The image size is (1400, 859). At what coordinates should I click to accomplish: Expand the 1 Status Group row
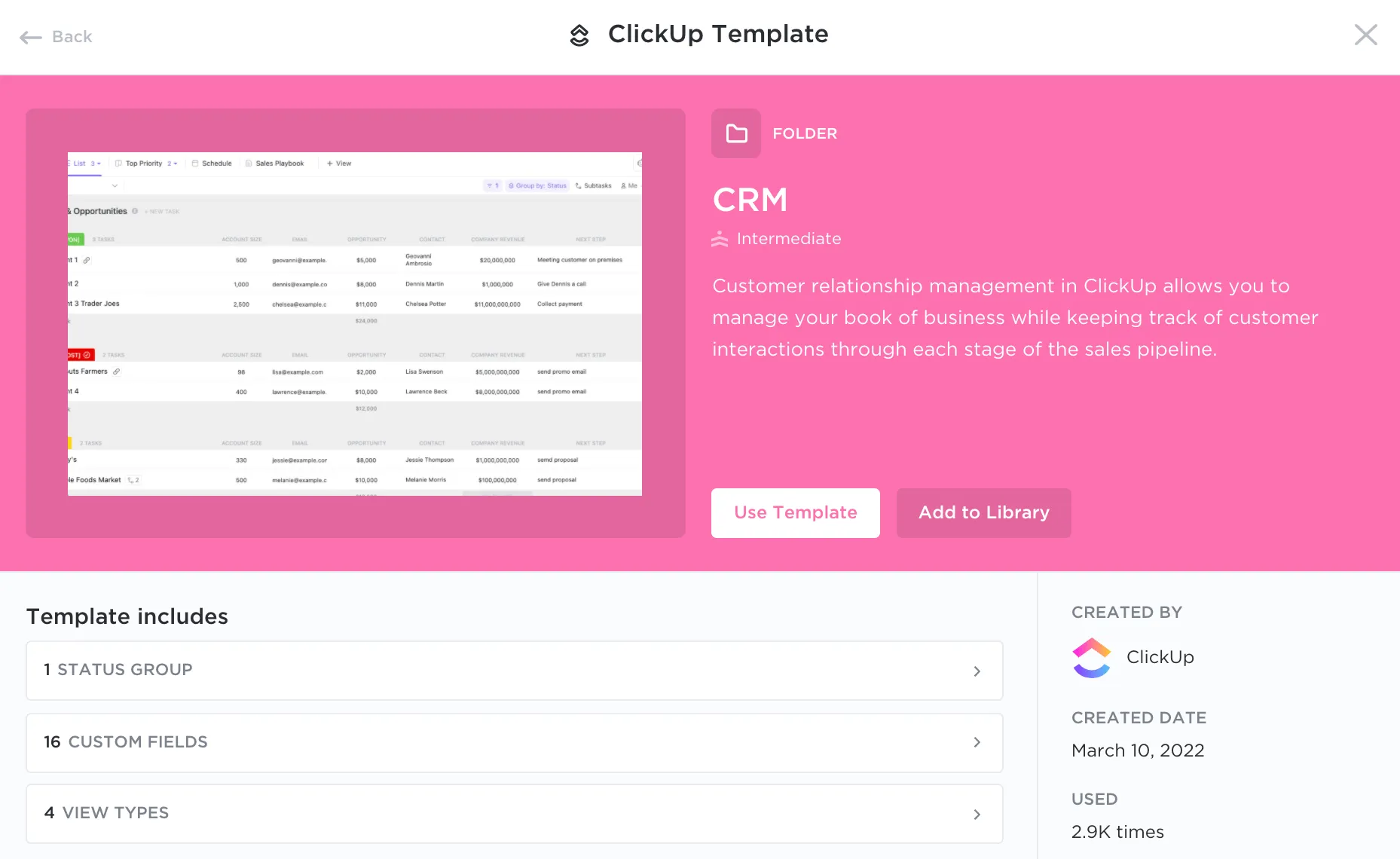[x=515, y=671]
